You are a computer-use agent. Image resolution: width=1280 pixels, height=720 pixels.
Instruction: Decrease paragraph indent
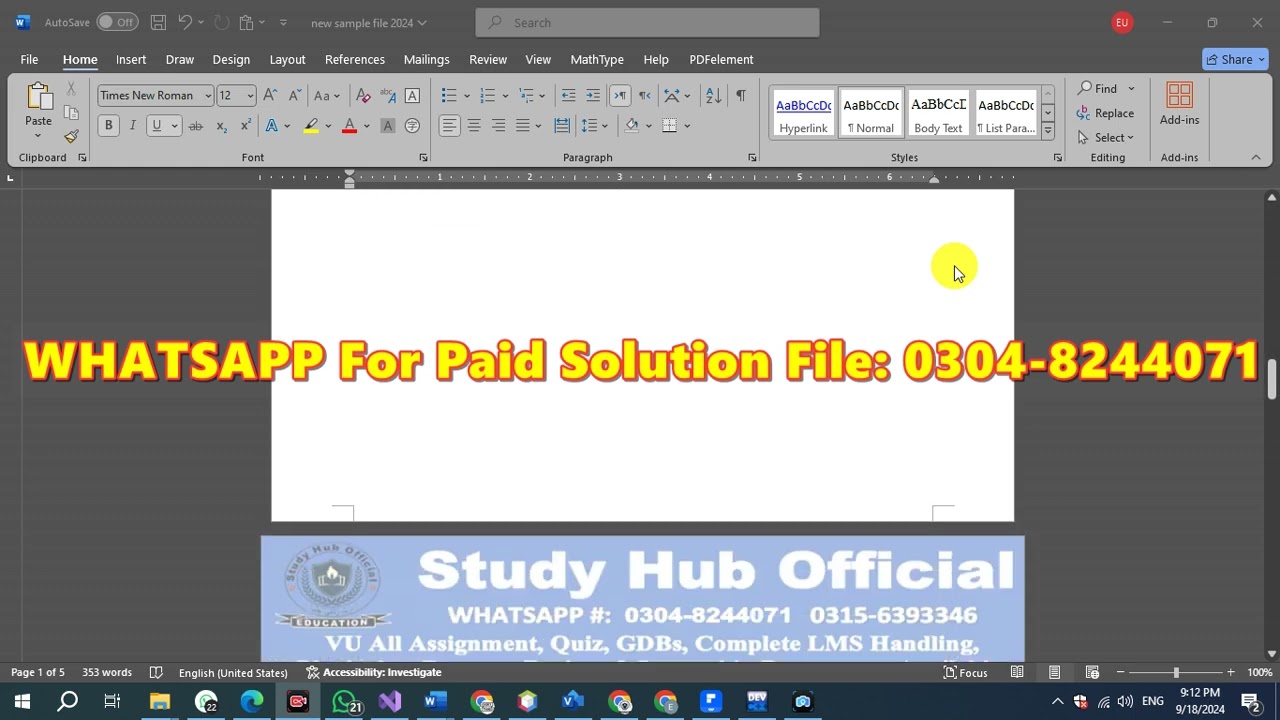click(568, 95)
